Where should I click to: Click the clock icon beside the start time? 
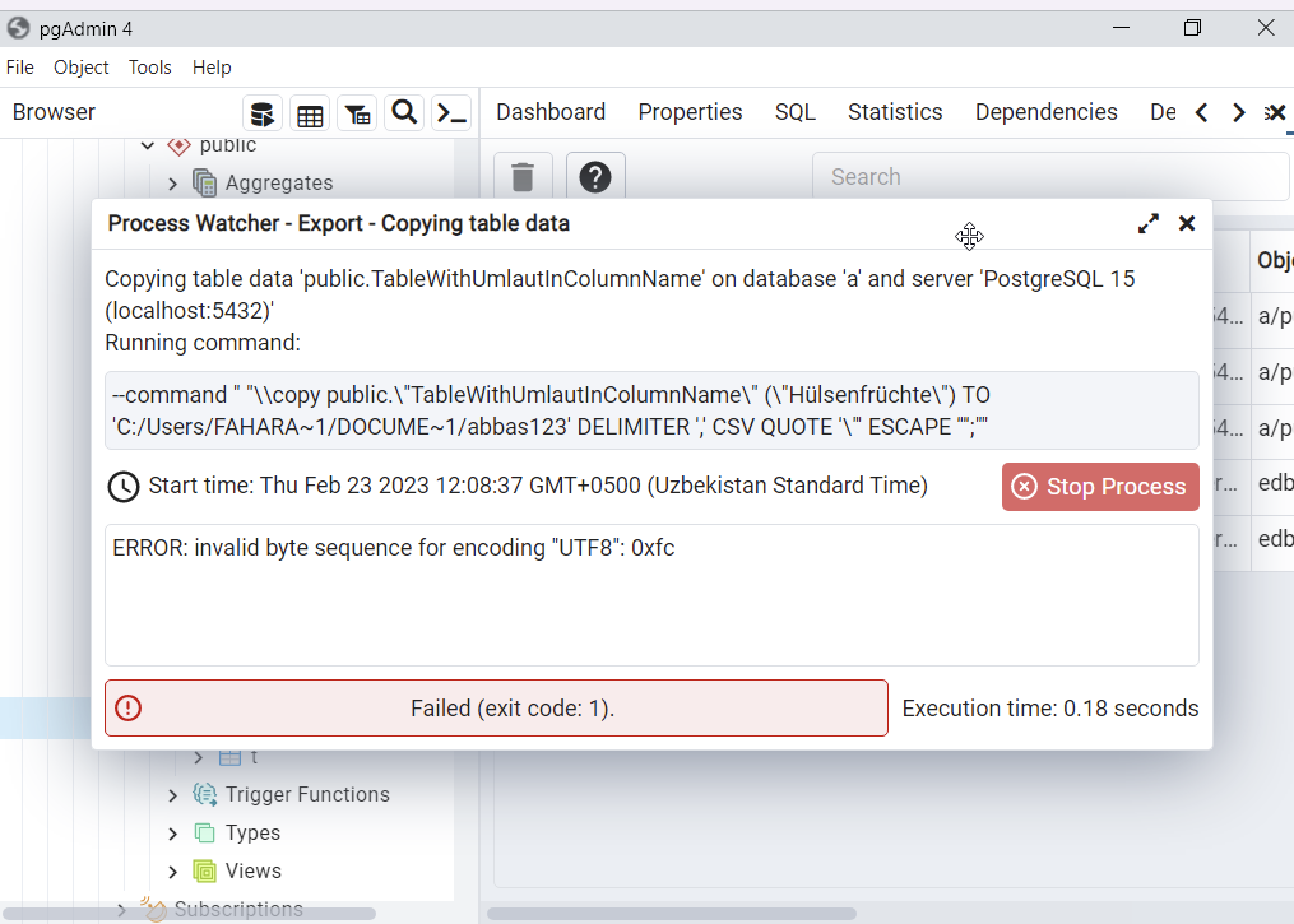click(122, 486)
